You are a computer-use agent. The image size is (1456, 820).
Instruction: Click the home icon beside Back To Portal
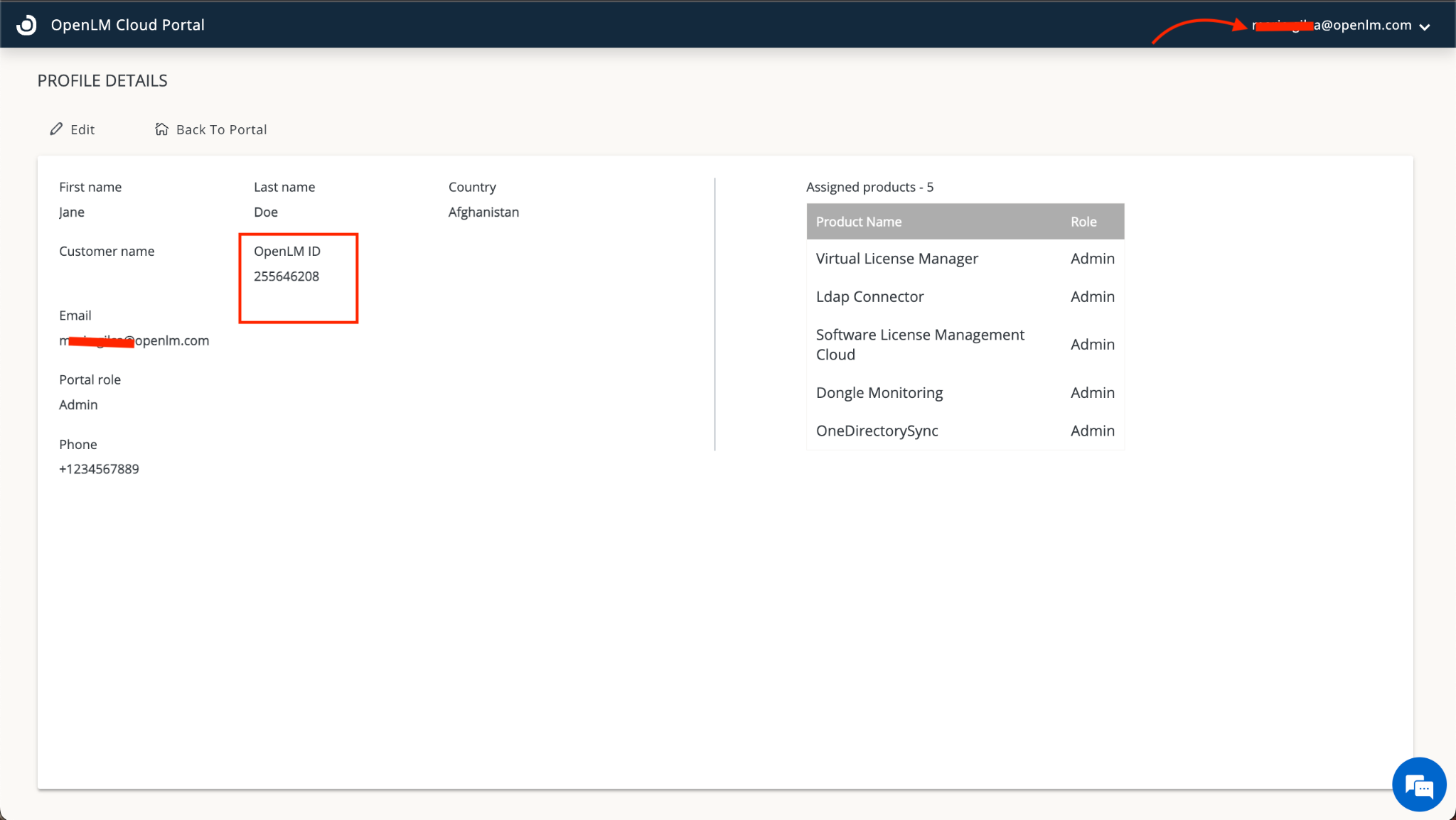[x=161, y=129]
